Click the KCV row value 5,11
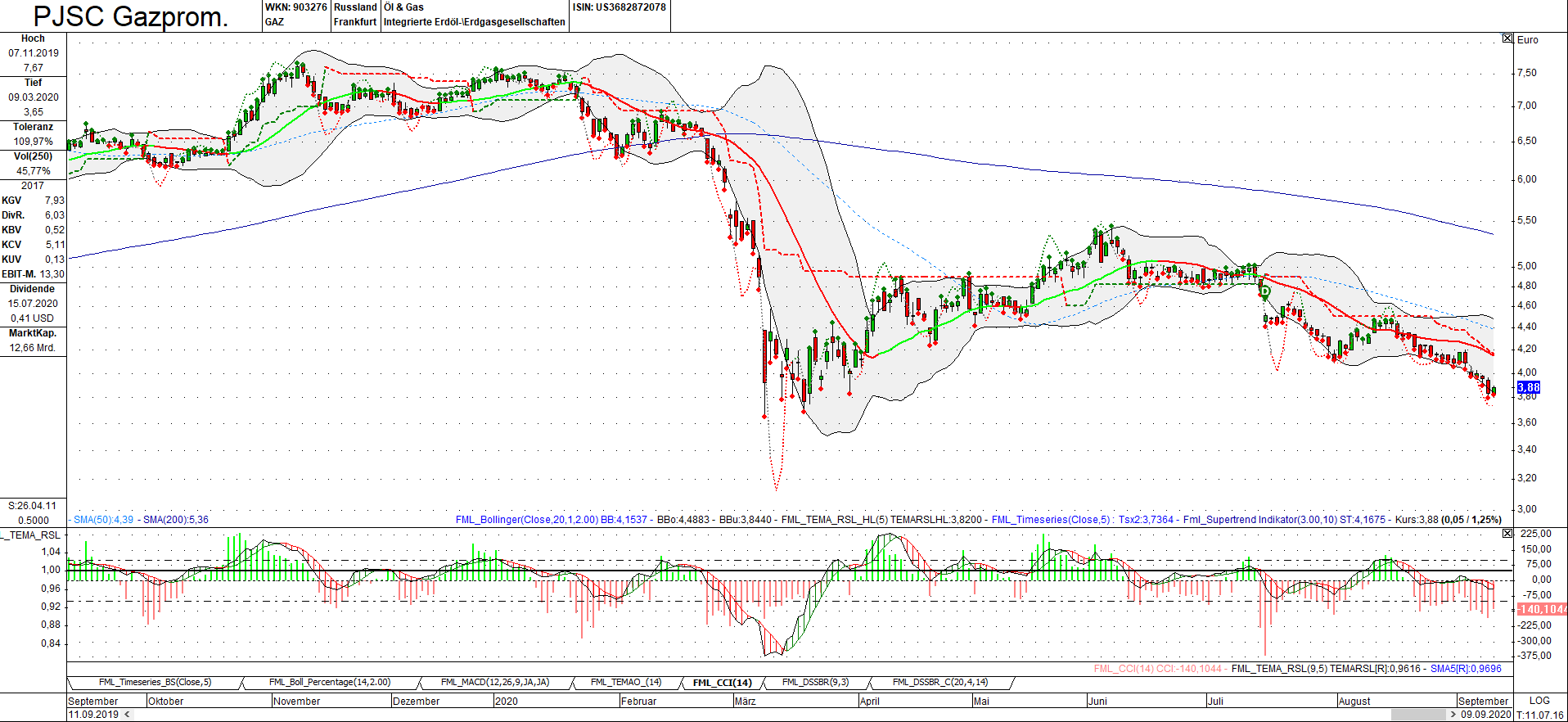Image resolution: width=1568 pixels, height=722 pixels. click(x=55, y=245)
